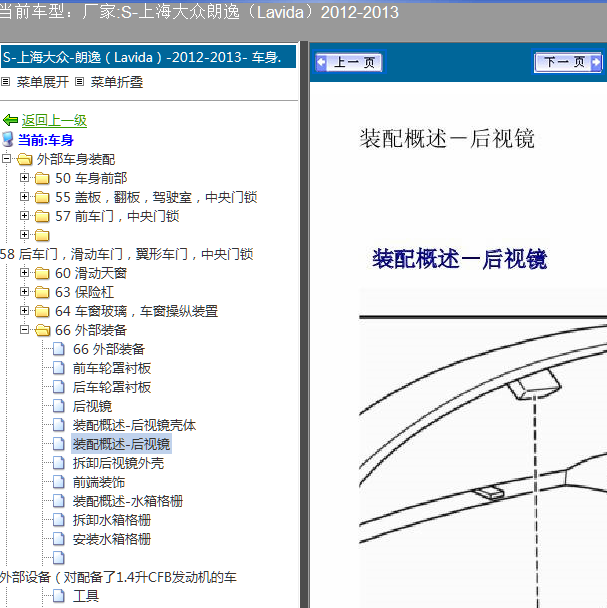The image size is (607, 608).
Task: Click folder icon of 55 盖板
Action: pyautogui.click(x=42, y=197)
